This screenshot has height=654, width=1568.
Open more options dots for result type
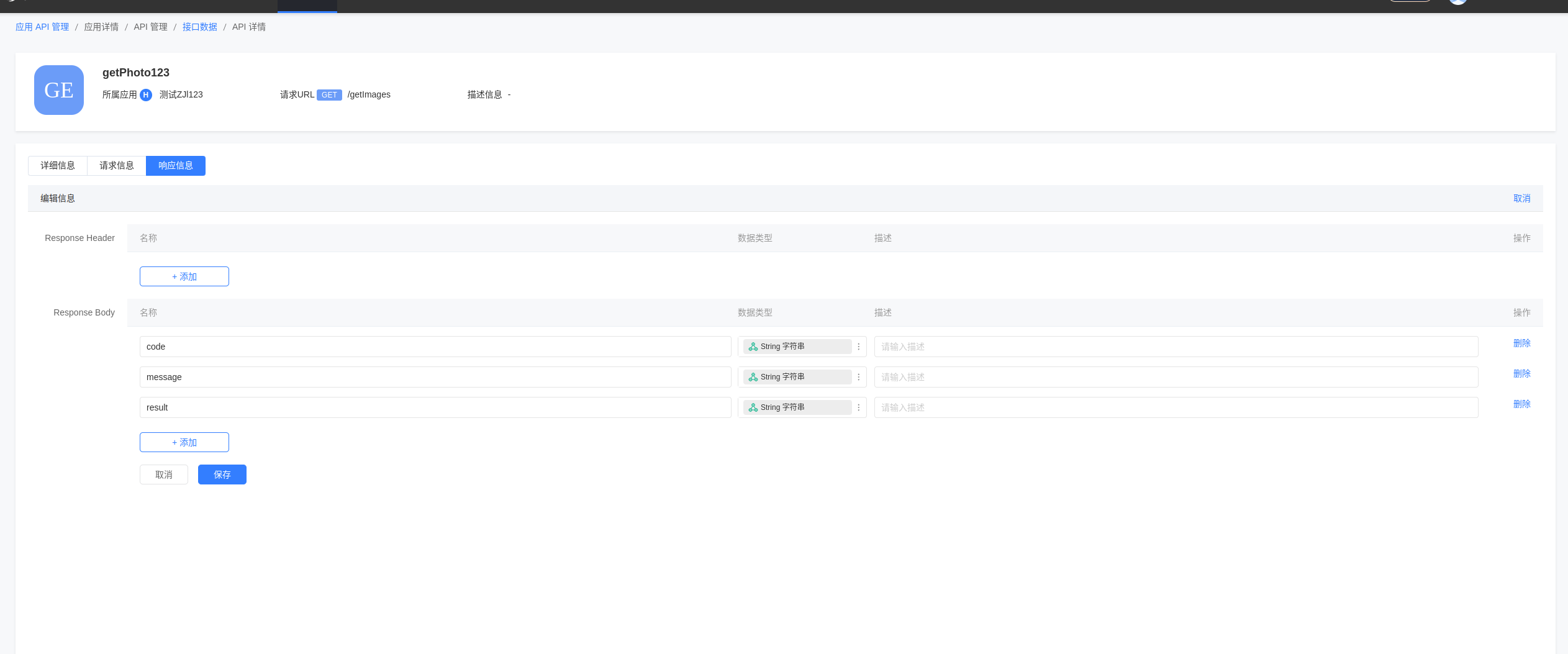pos(859,407)
